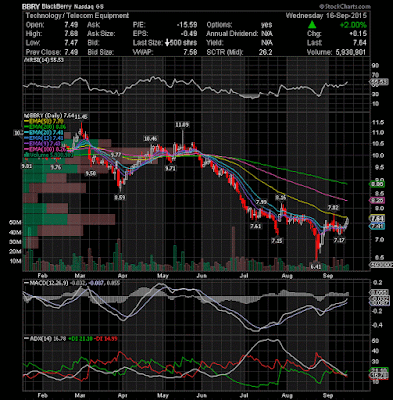Open the StockCharts.com link in the header
The image size is (393, 400).
pyautogui.click(x=345, y=6)
